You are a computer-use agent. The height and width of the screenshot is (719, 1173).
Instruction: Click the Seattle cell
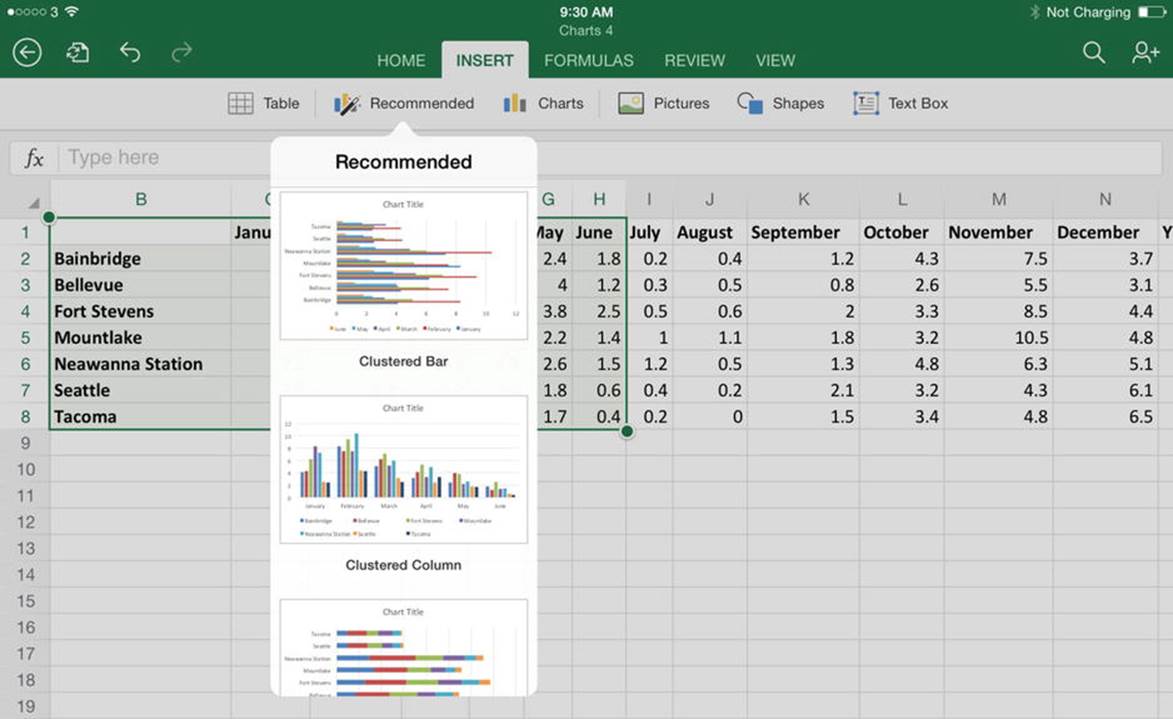pyautogui.click(x=141, y=390)
